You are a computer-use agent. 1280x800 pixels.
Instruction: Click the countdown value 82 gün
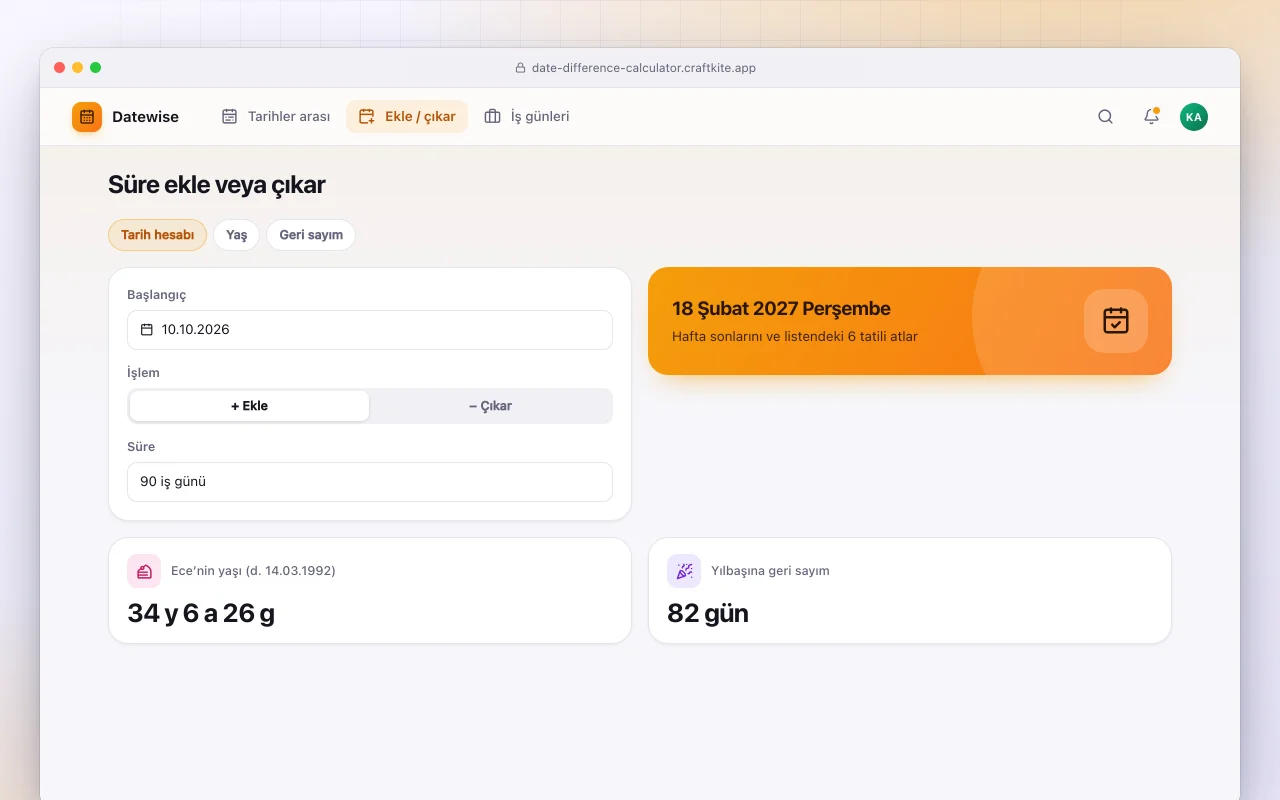click(708, 613)
